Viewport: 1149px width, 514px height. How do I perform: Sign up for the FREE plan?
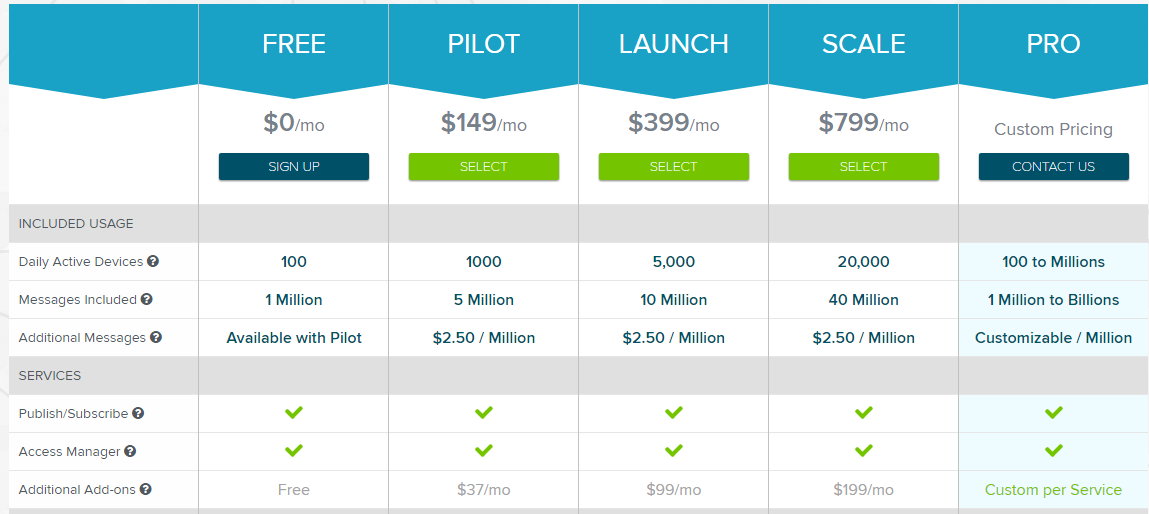pyautogui.click(x=294, y=166)
